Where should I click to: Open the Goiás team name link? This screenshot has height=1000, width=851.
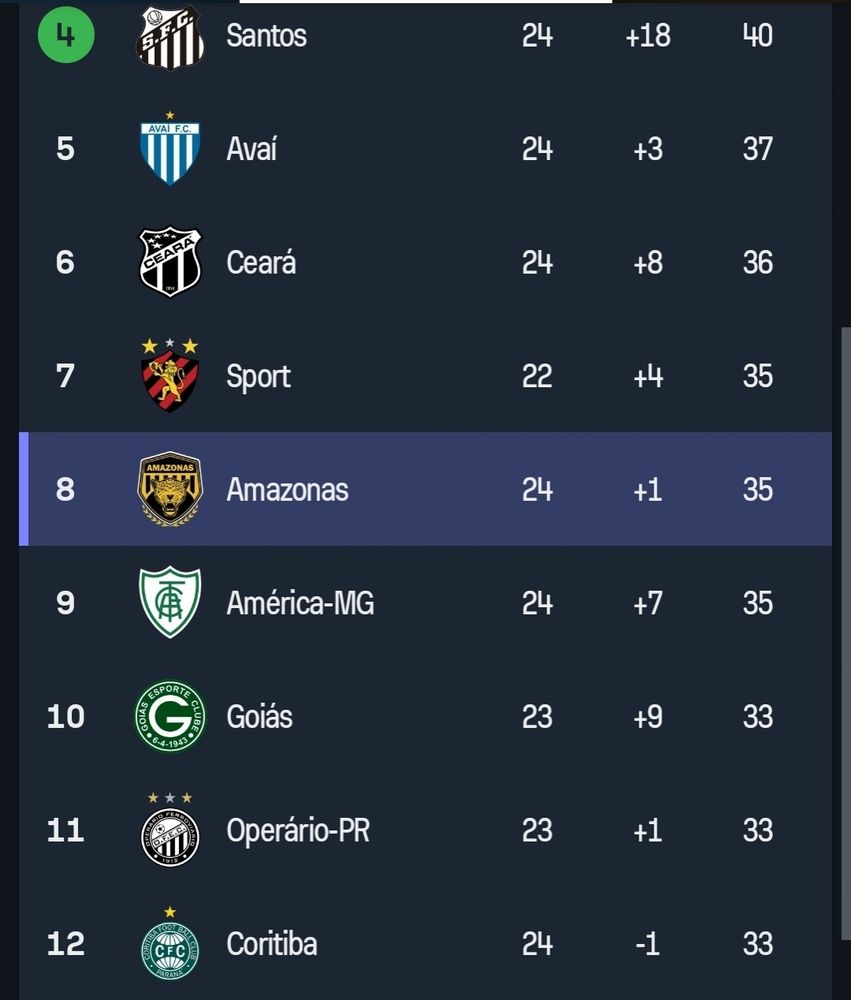260,716
